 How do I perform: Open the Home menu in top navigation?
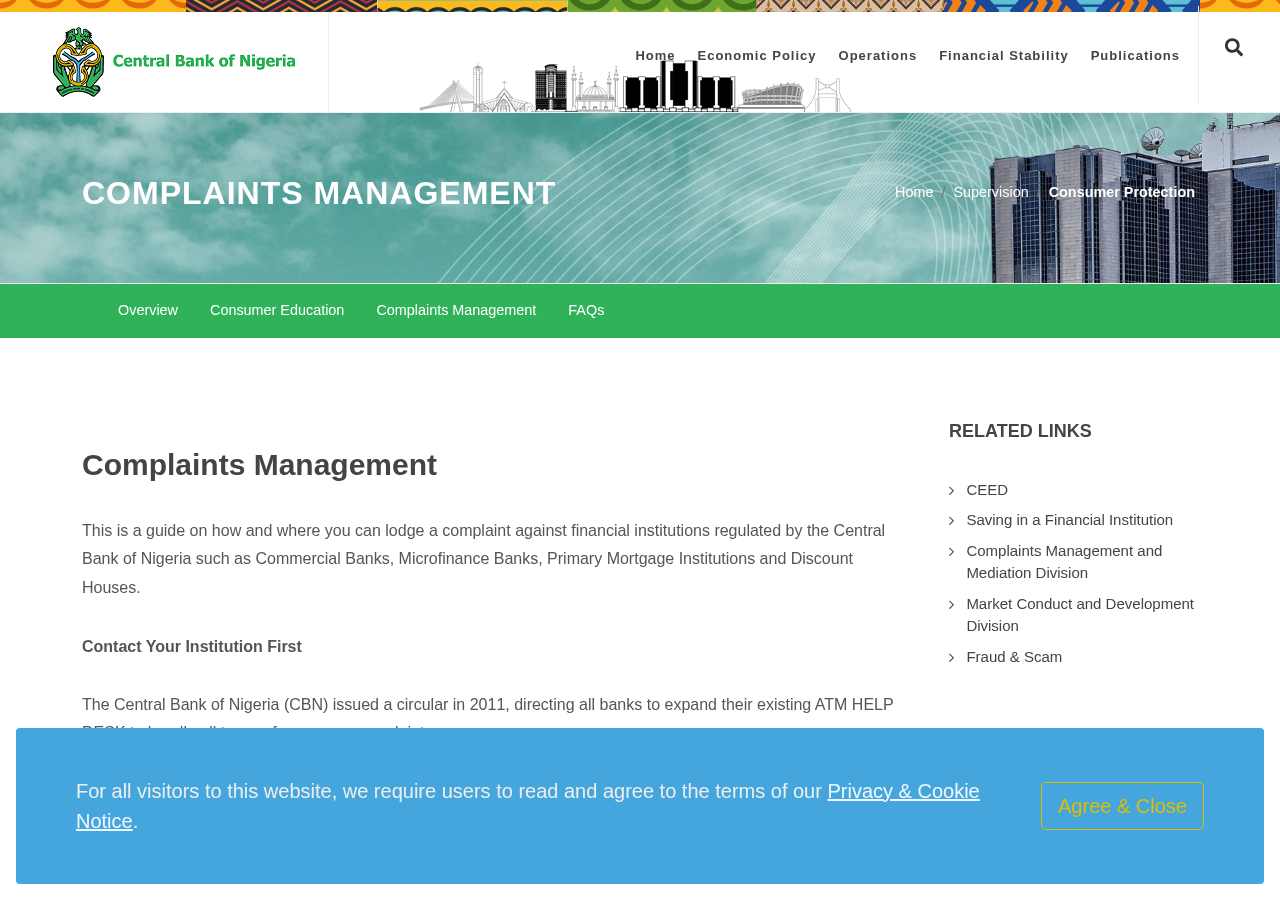point(655,56)
